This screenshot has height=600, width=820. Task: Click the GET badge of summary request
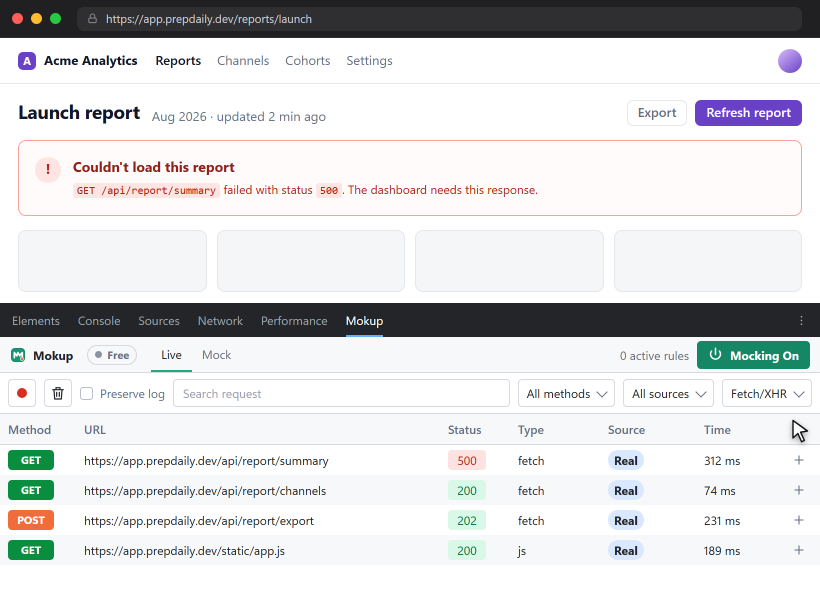coord(31,460)
